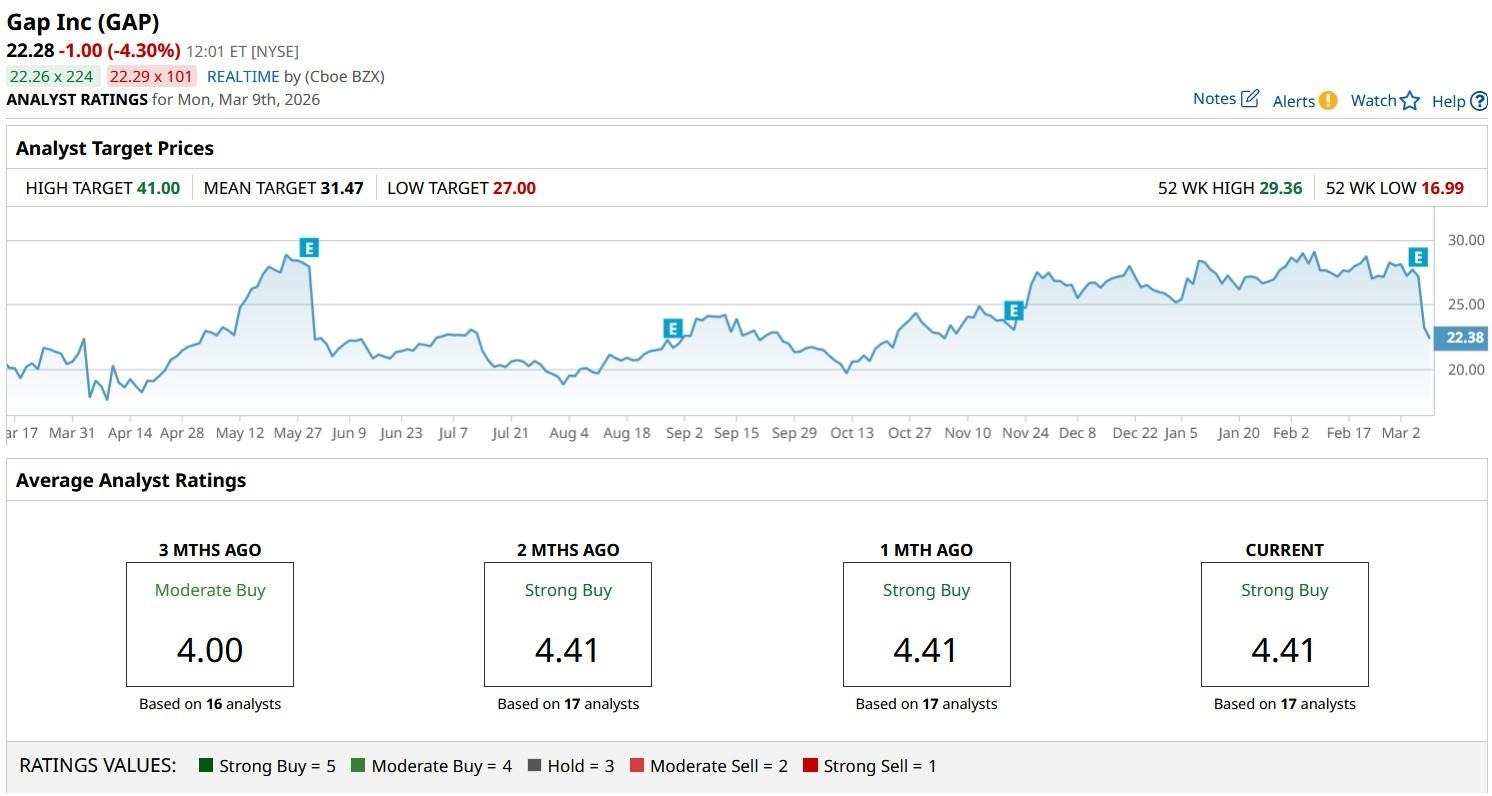1492x796 pixels.
Task: Click the 1 MTH AGO heading
Action: (927, 550)
